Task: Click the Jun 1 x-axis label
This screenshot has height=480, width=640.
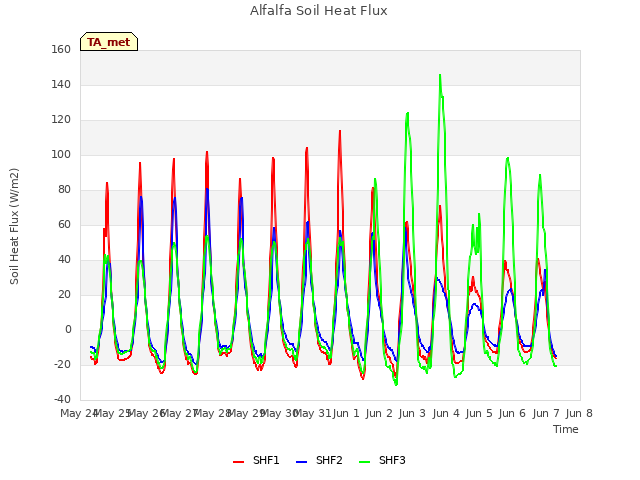Action: click(346, 413)
